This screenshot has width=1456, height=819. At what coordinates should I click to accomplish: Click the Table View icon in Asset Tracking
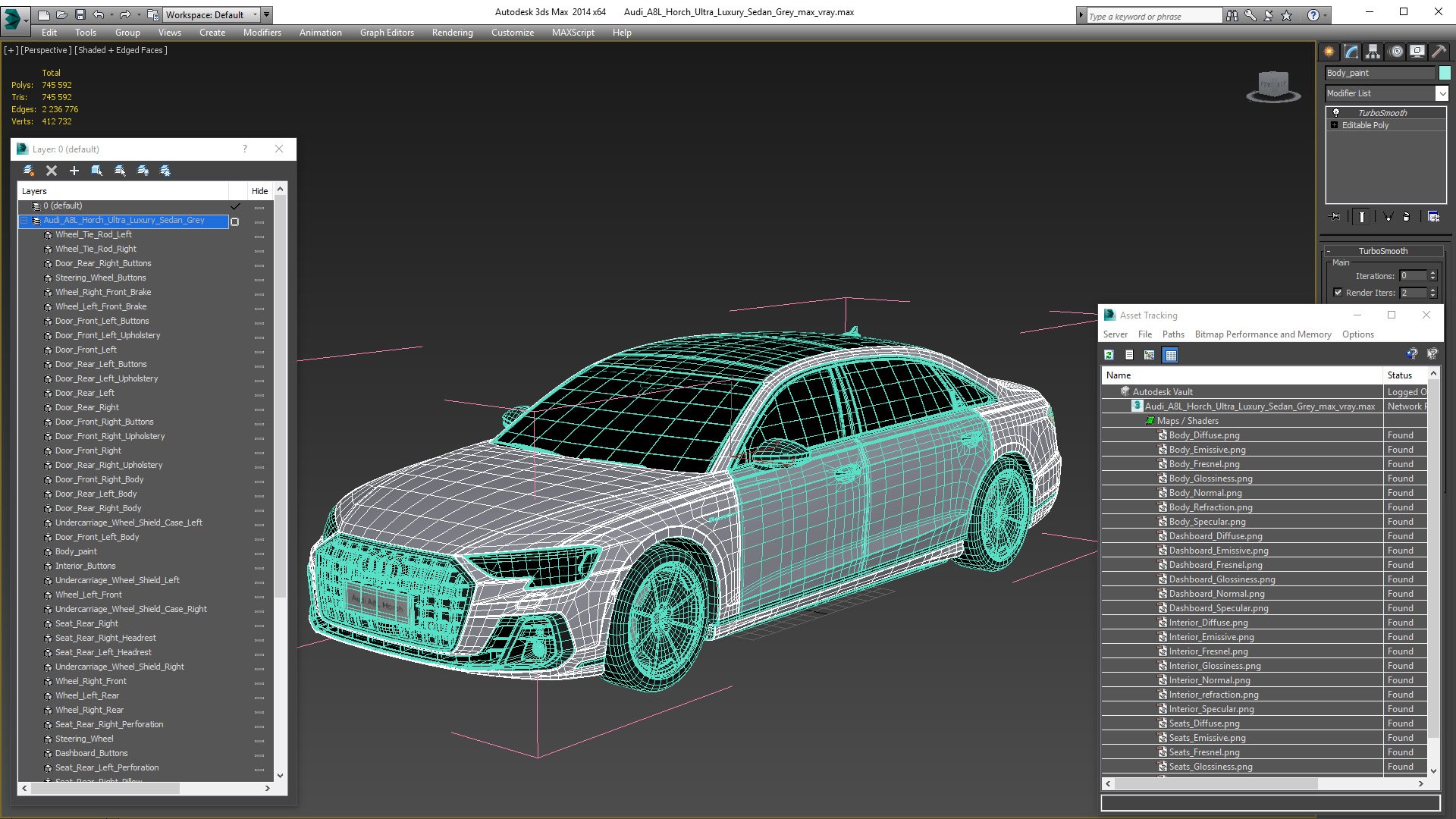pyautogui.click(x=1171, y=355)
